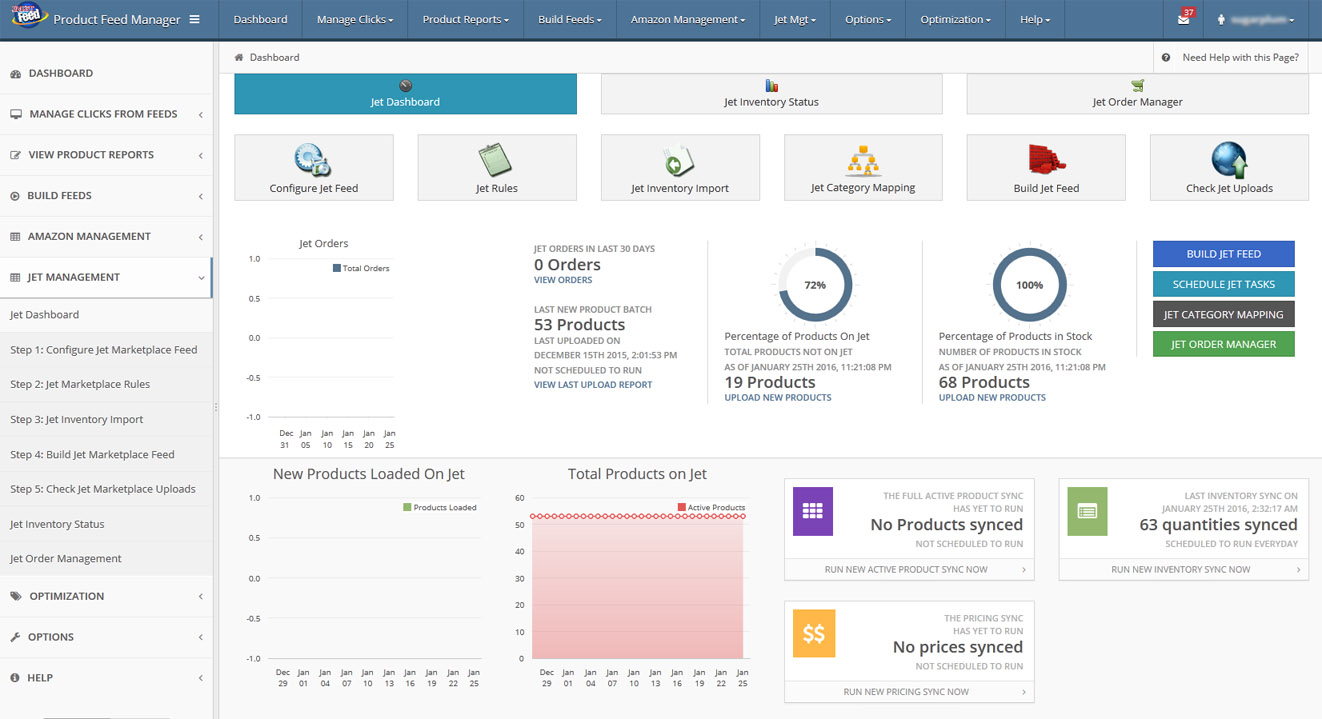Open Jet Category Mapping hierarchy icon

(862, 160)
